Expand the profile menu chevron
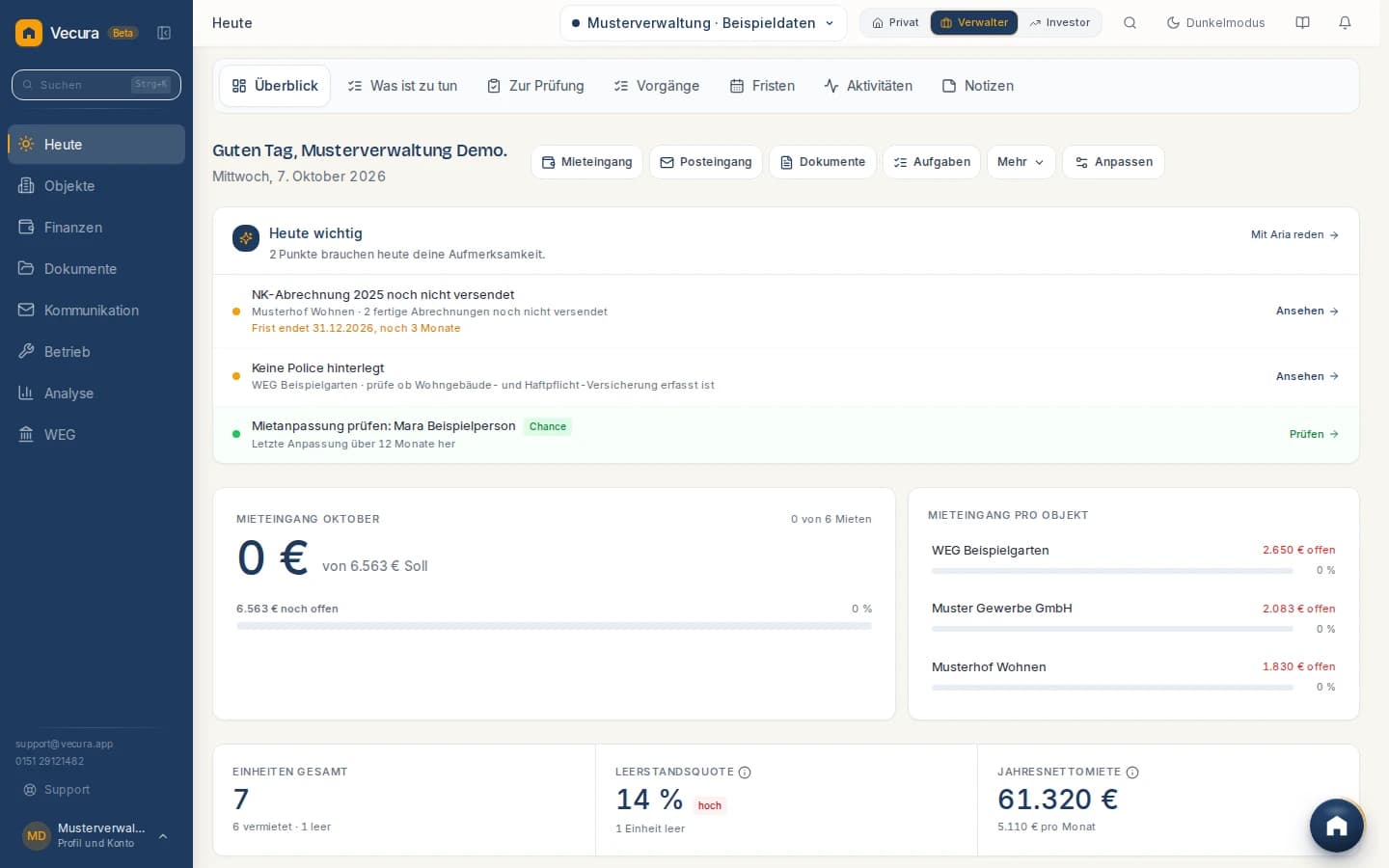Screen dimensions: 1389x868 163,836
